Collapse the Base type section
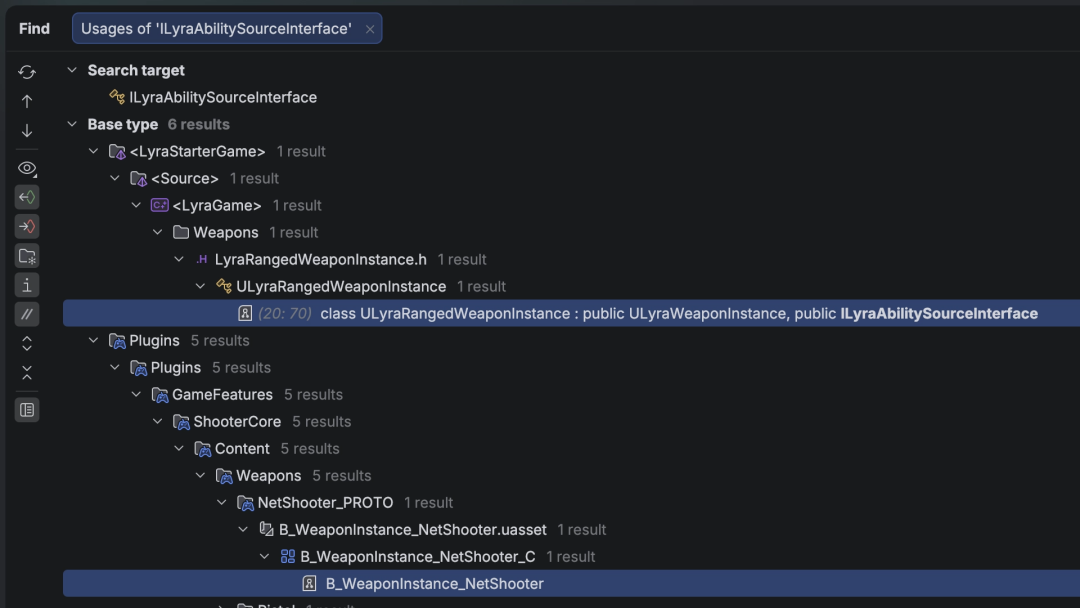This screenshot has height=608, width=1080. (72, 124)
